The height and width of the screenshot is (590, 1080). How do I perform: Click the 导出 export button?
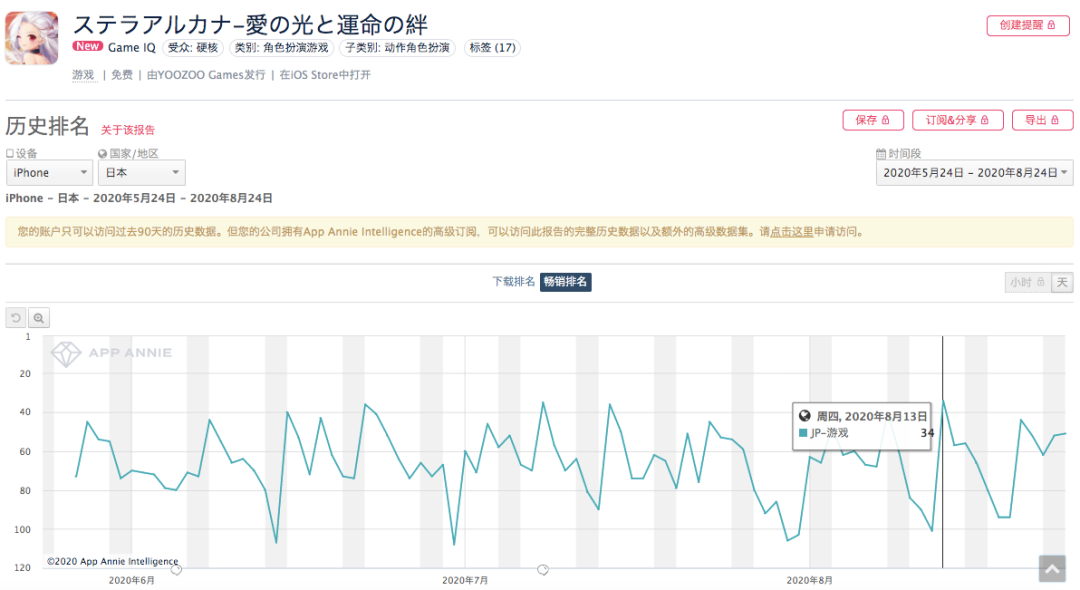1042,120
